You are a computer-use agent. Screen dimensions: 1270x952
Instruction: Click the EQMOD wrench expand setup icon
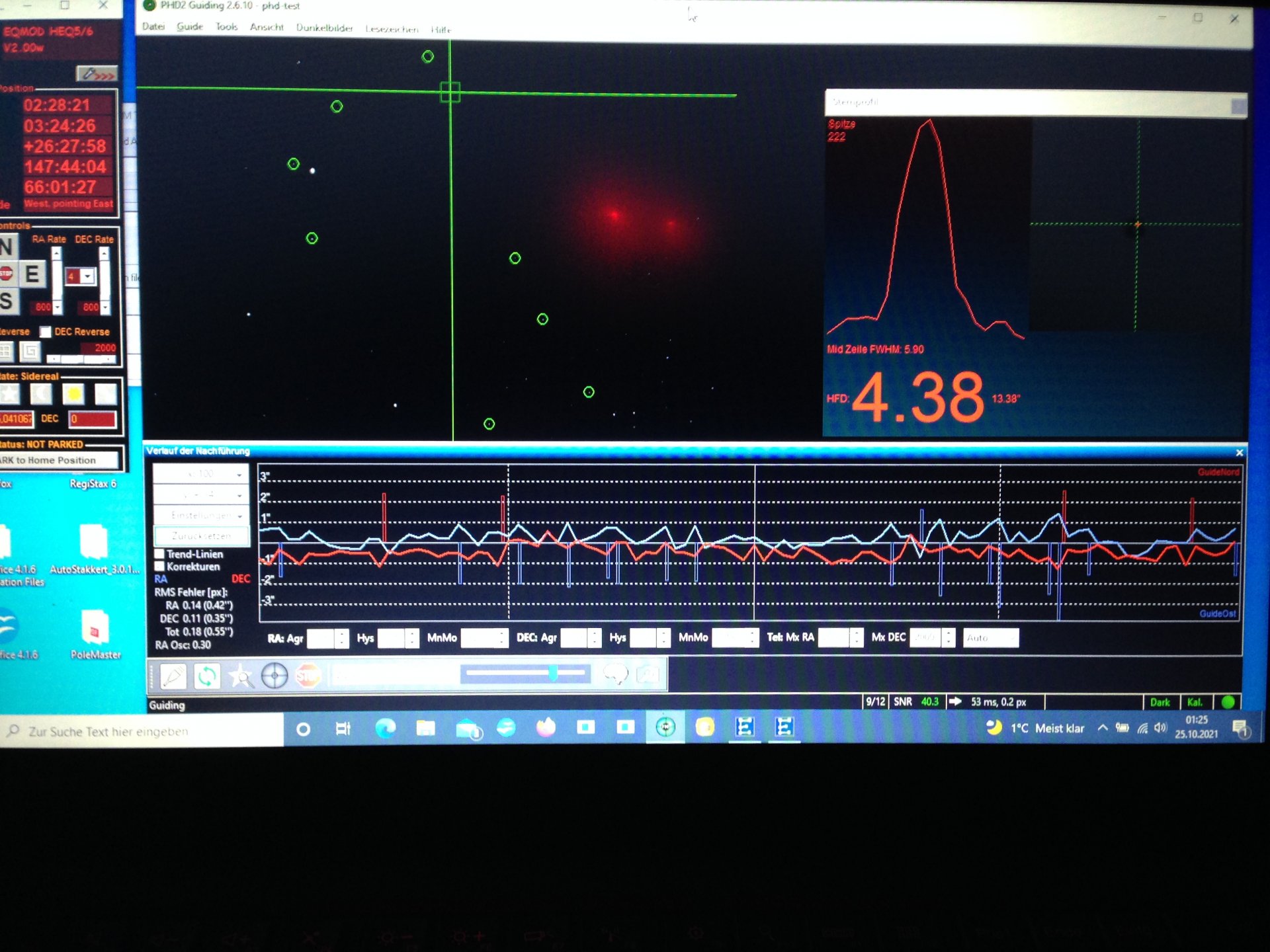[97, 73]
